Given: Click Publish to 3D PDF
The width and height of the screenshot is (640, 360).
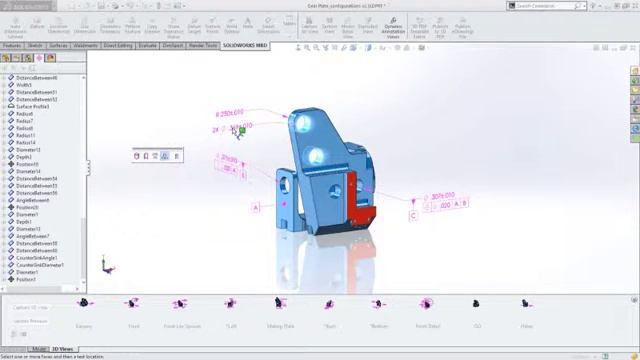Looking at the screenshot, I should (x=440, y=28).
